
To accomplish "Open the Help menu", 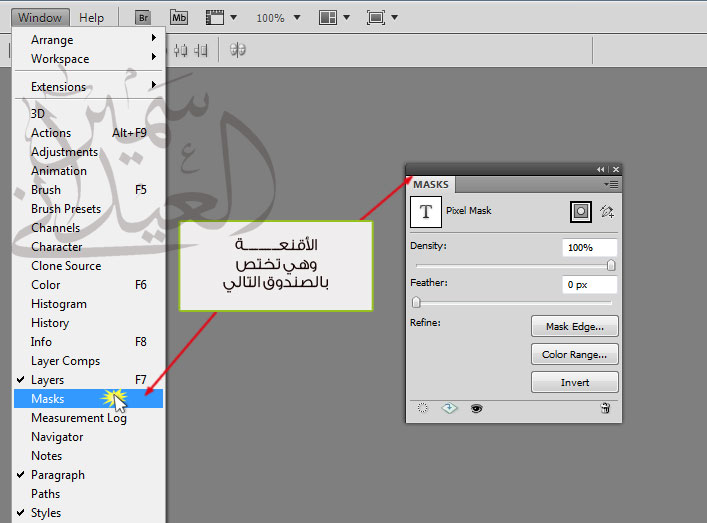I will point(91,17).
